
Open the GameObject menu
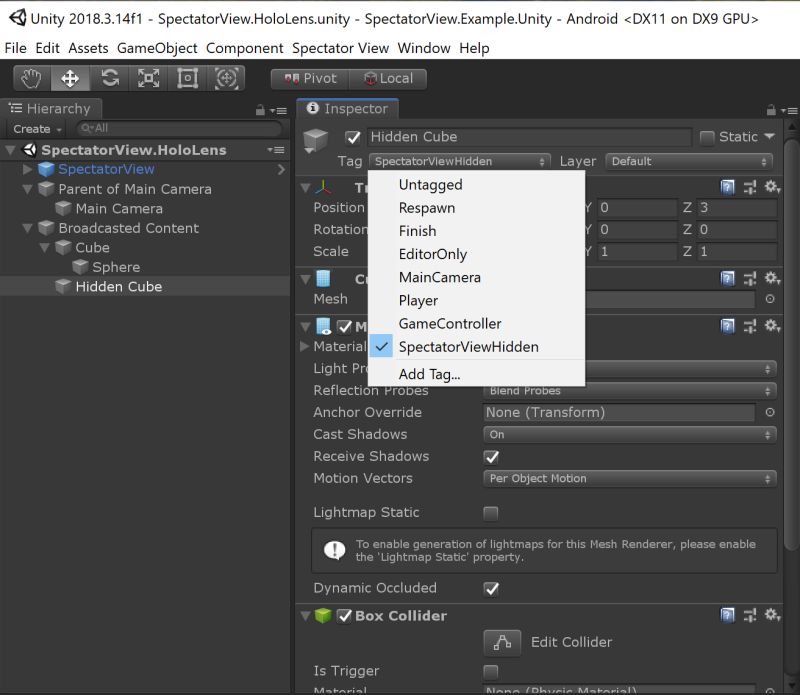pyautogui.click(x=157, y=48)
